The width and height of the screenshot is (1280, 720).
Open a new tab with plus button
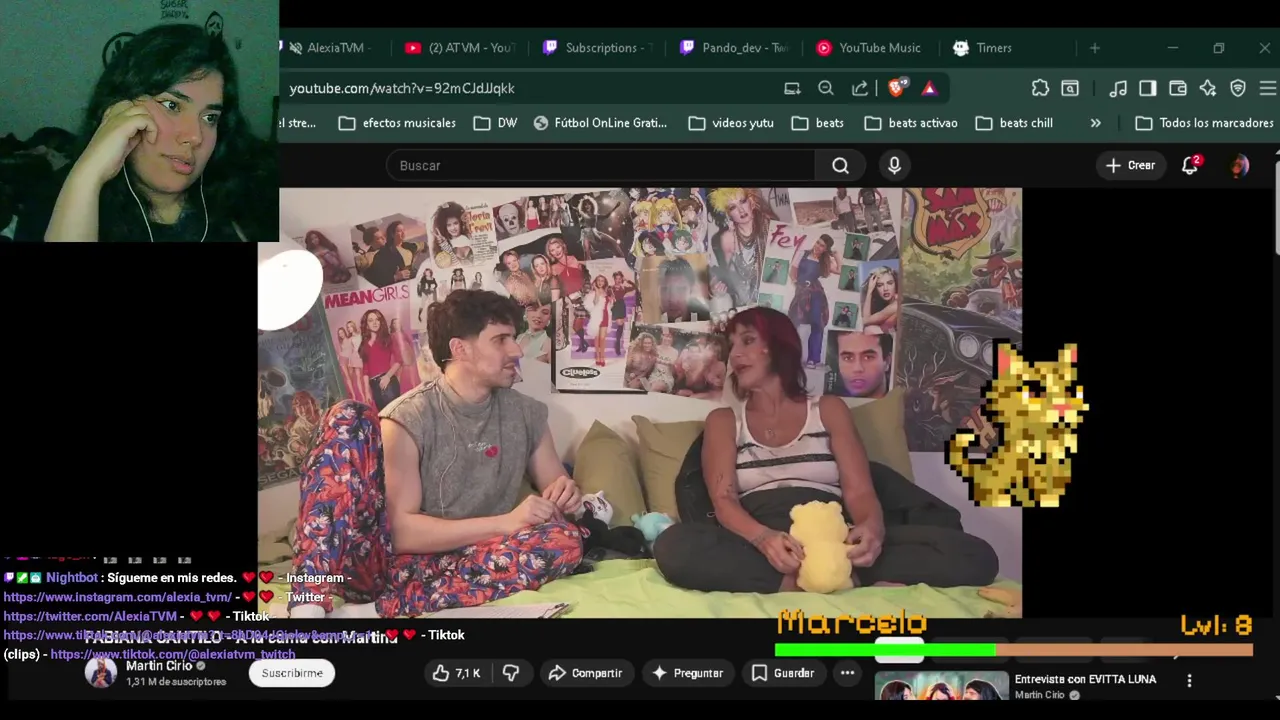tap(1095, 48)
